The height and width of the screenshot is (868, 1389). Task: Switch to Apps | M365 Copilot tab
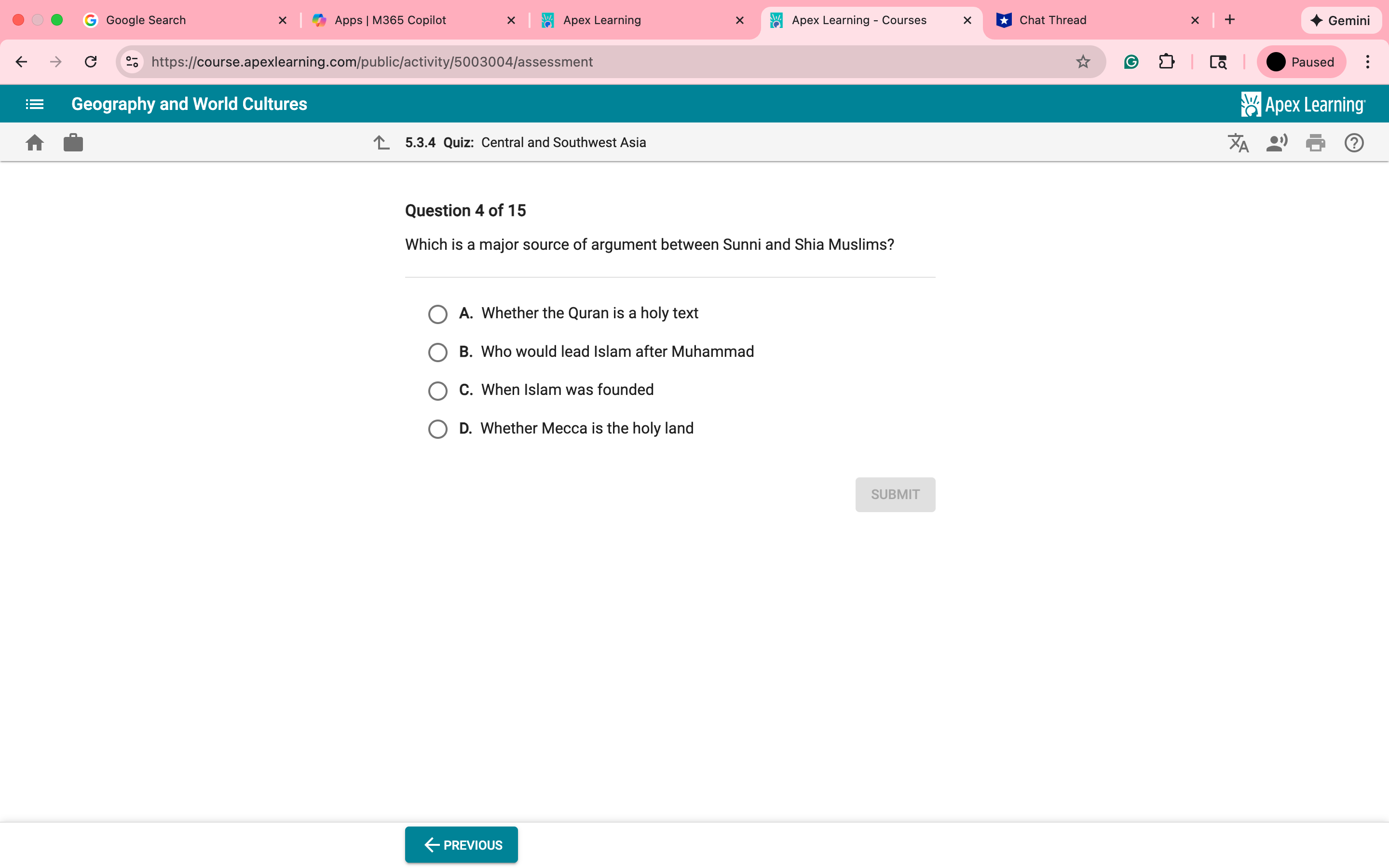(390, 20)
